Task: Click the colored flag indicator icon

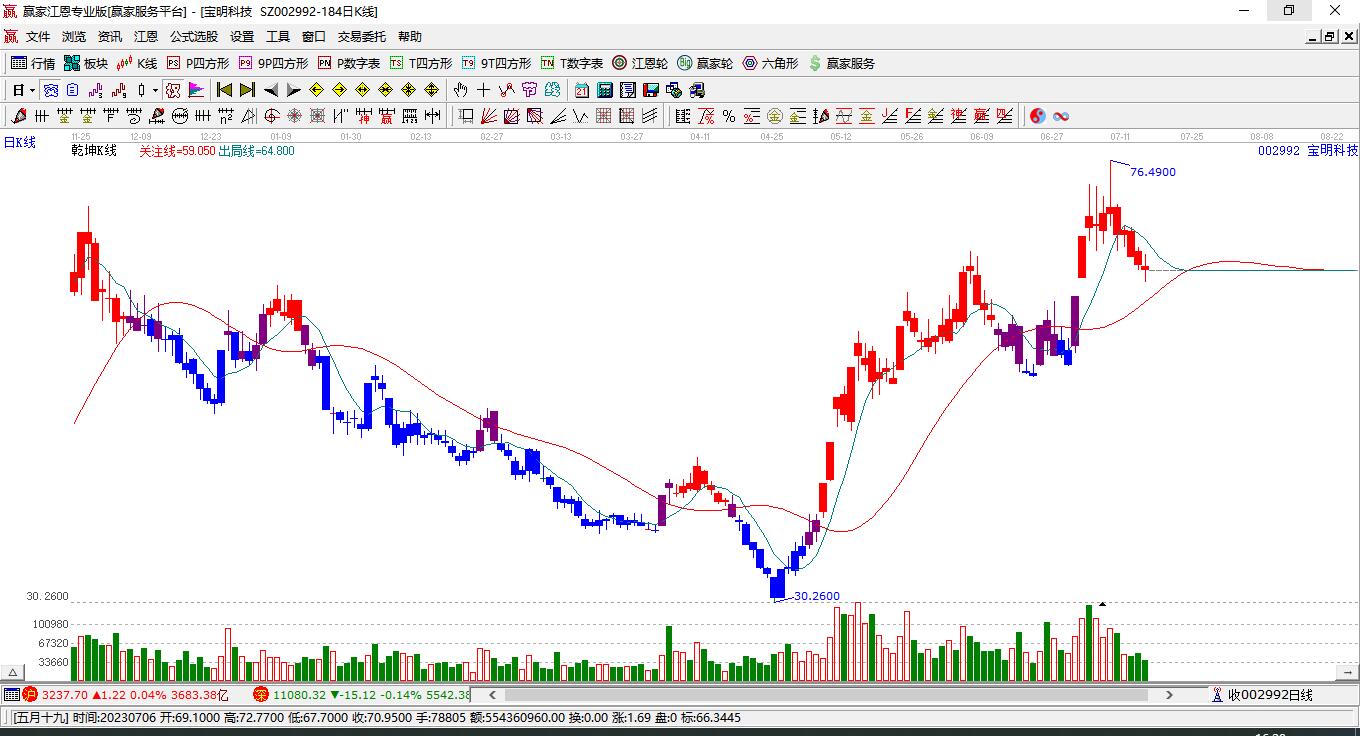Action: [x=196, y=90]
